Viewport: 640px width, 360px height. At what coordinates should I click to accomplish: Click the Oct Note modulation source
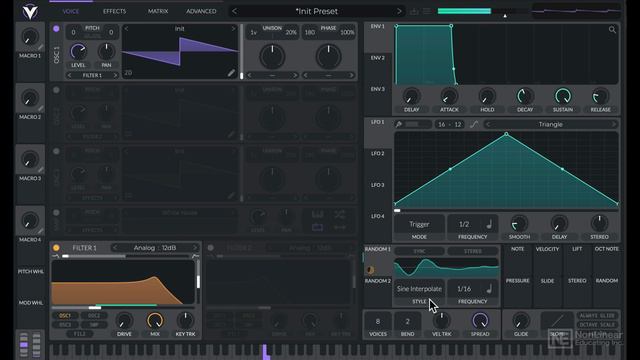[607, 249]
